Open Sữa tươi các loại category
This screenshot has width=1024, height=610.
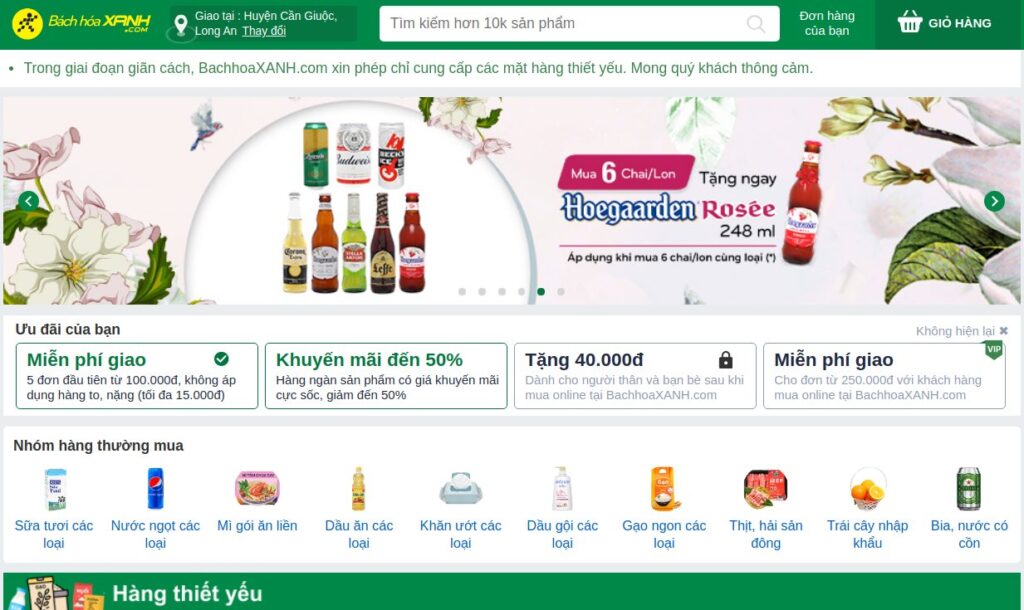coord(54,509)
